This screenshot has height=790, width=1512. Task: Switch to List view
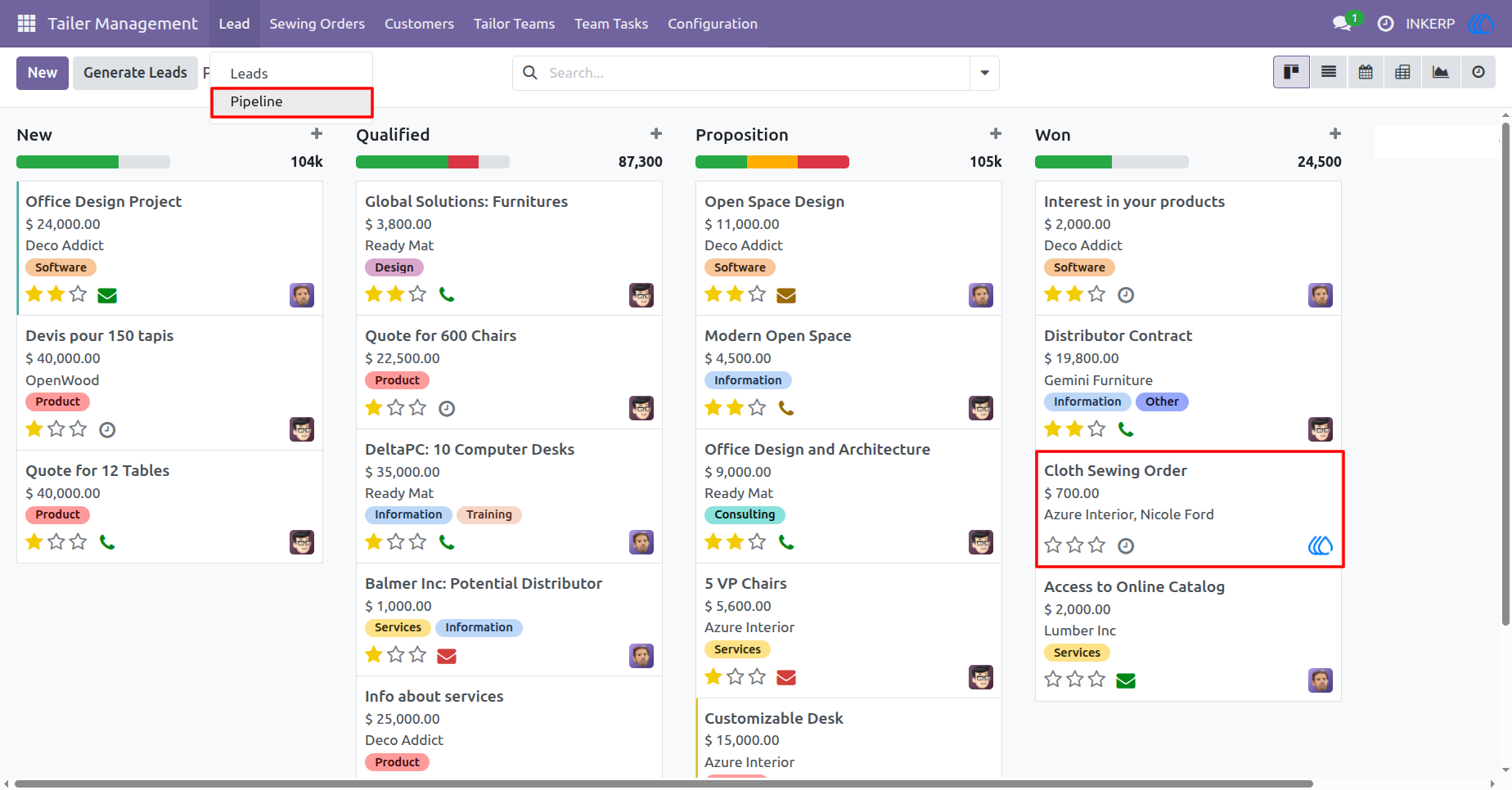1329,72
